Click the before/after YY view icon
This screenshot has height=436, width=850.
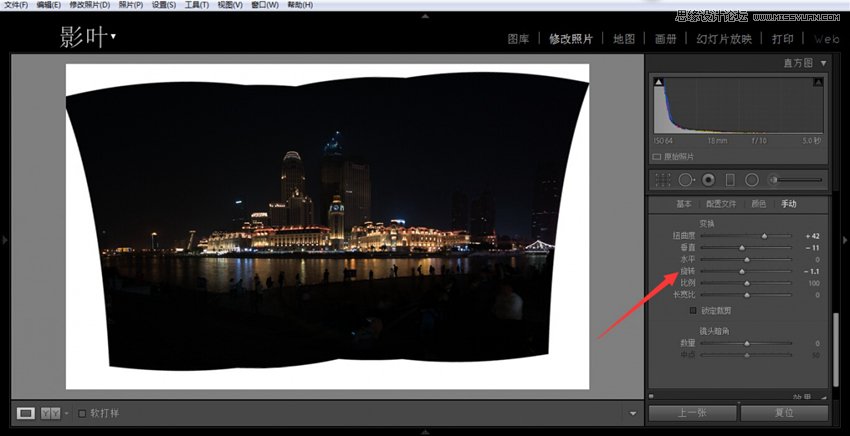(x=51, y=413)
